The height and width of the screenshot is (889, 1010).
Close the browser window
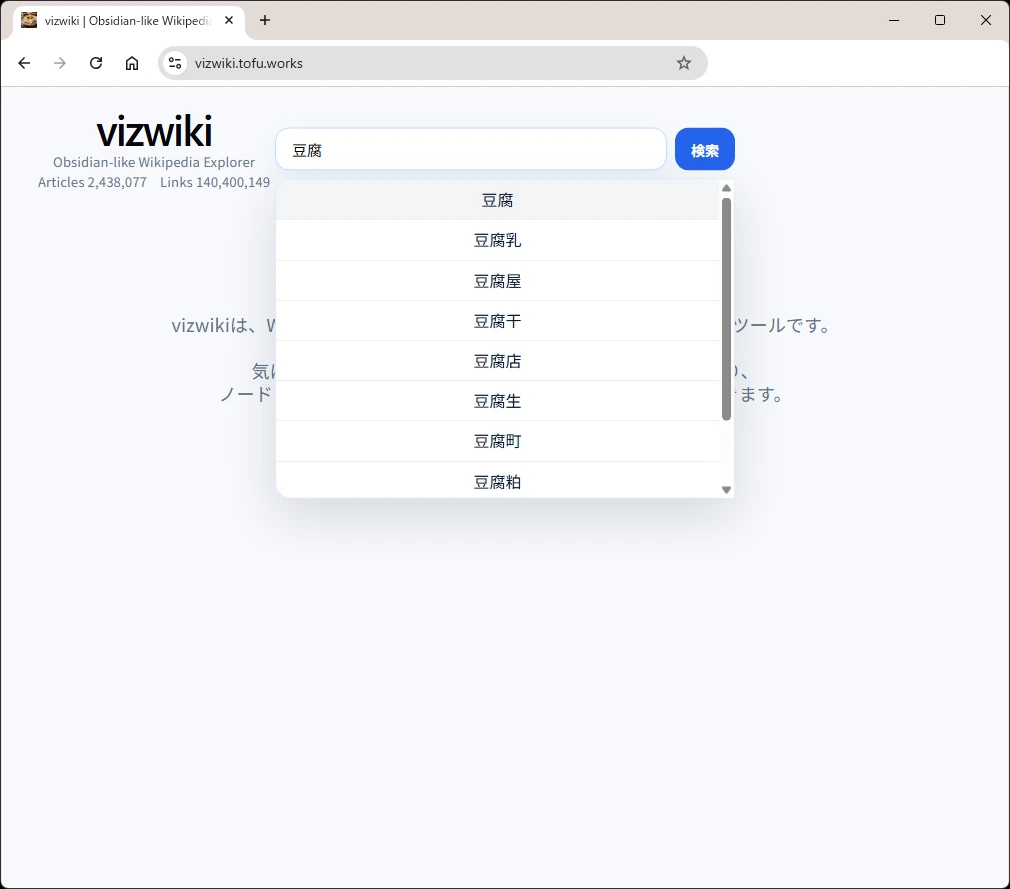[x=986, y=20]
